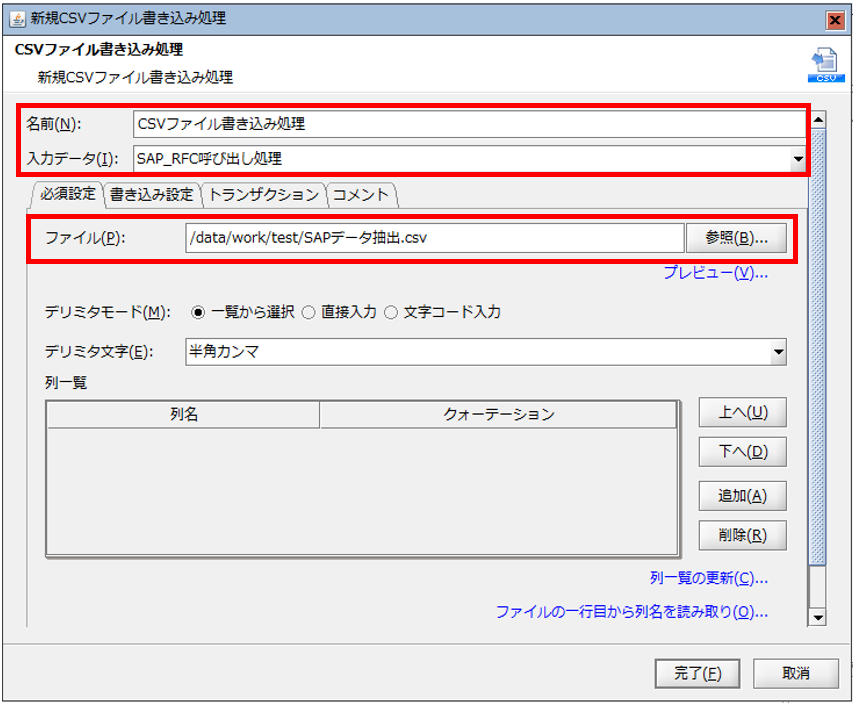The width and height of the screenshot is (853, 703).
Task: Click the scrollbar down arrow
Action: tap(817, 618)
